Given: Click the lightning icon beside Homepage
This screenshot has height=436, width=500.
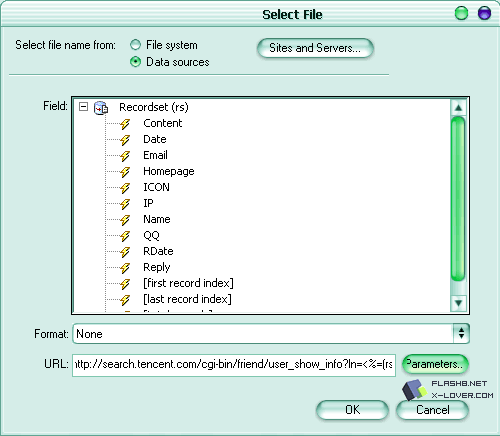Looking at the screenshot, I should (125, 172).
